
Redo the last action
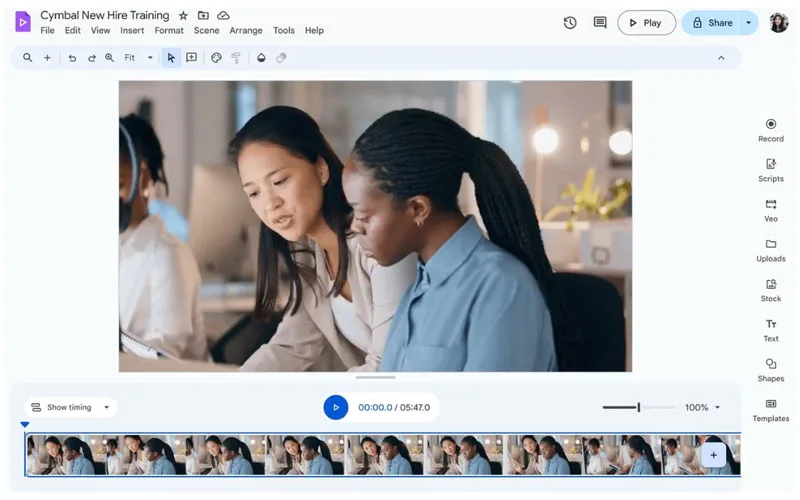tap(92, 58)
